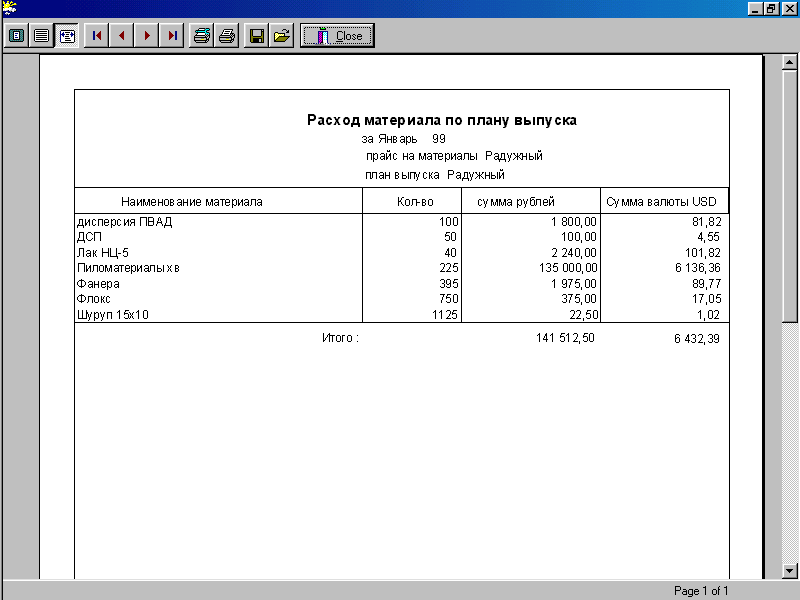This screenshot has height=600, width=800.
Task: Click the vertical scrollbar up arrow
Action: click(x=790, y=62)
